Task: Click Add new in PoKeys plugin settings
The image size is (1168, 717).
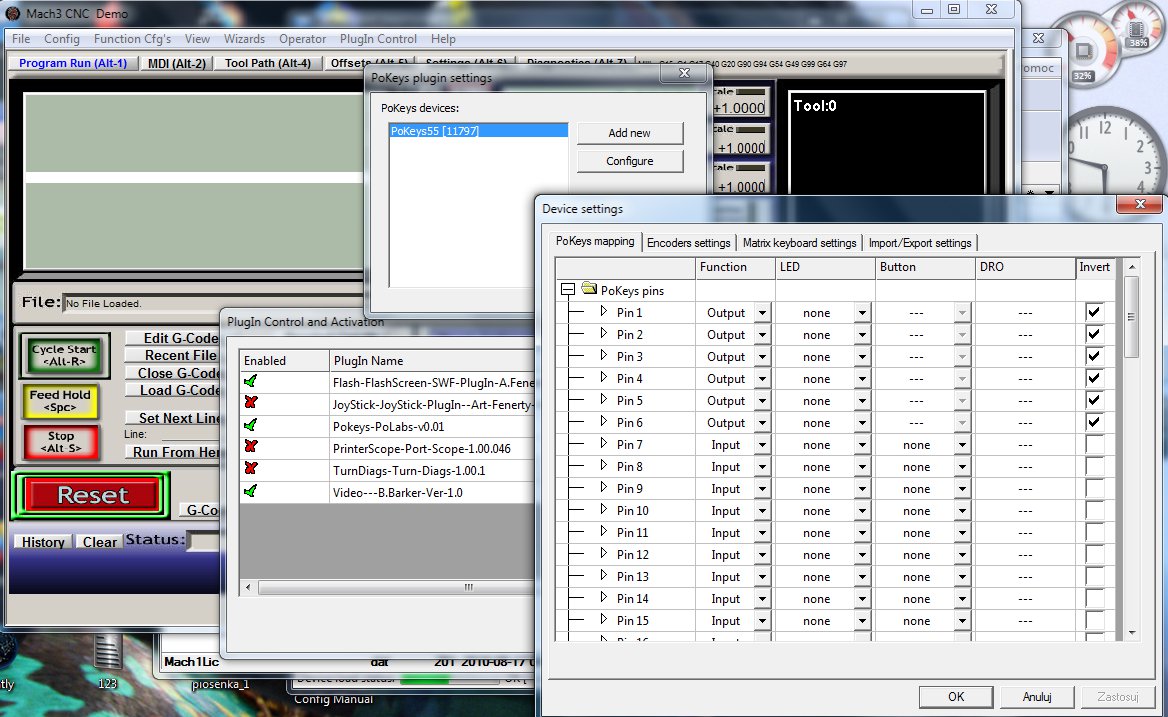Action: [x=629, y=133]
